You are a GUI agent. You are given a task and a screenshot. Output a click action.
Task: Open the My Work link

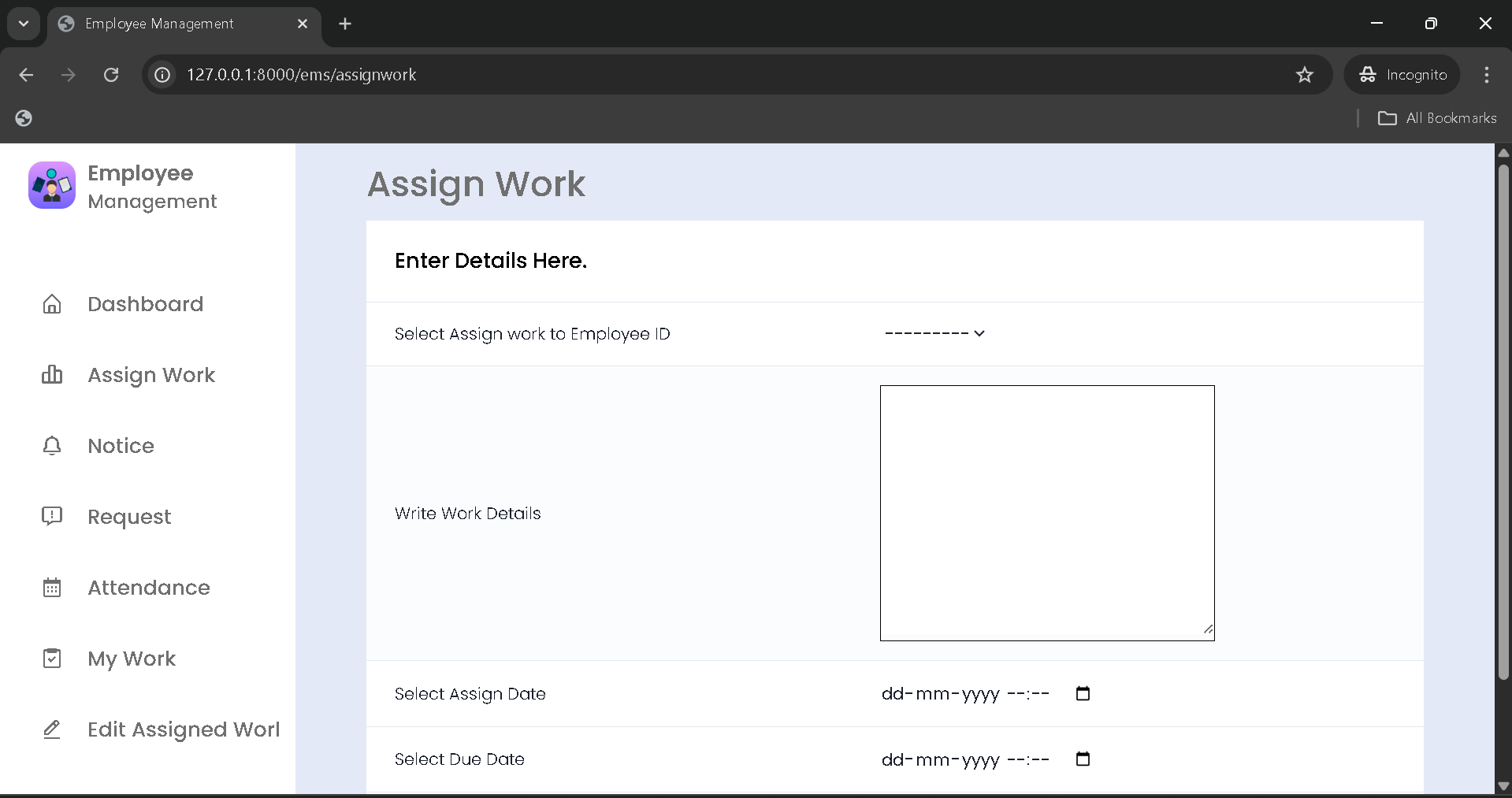(132, 659)
